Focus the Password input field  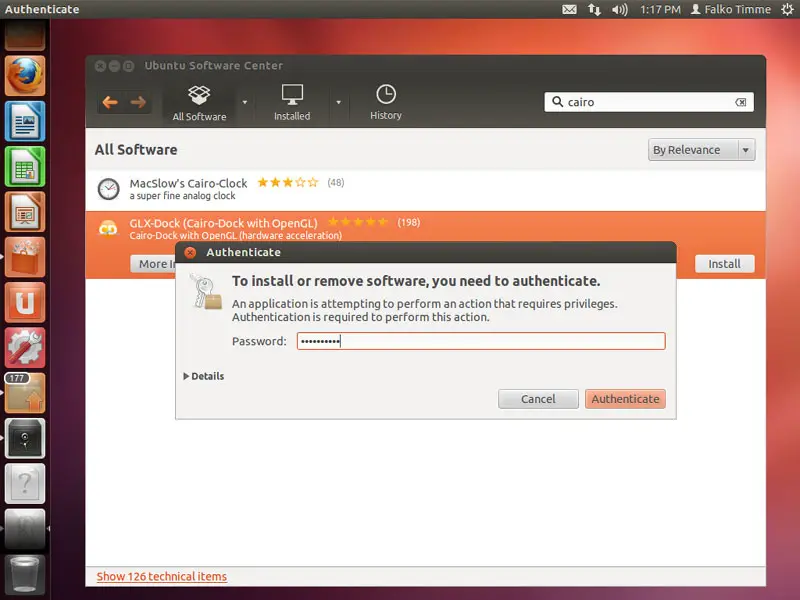(481, 341)
